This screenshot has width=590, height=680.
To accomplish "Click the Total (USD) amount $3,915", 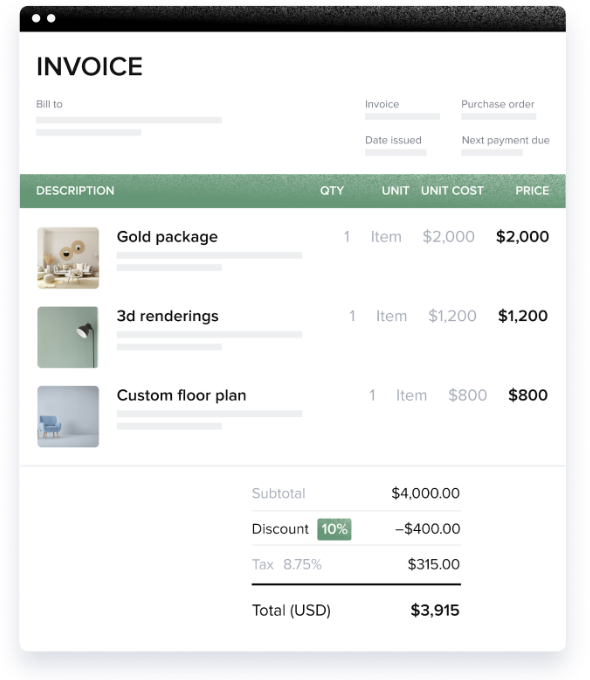I will (x=435, y=610).
